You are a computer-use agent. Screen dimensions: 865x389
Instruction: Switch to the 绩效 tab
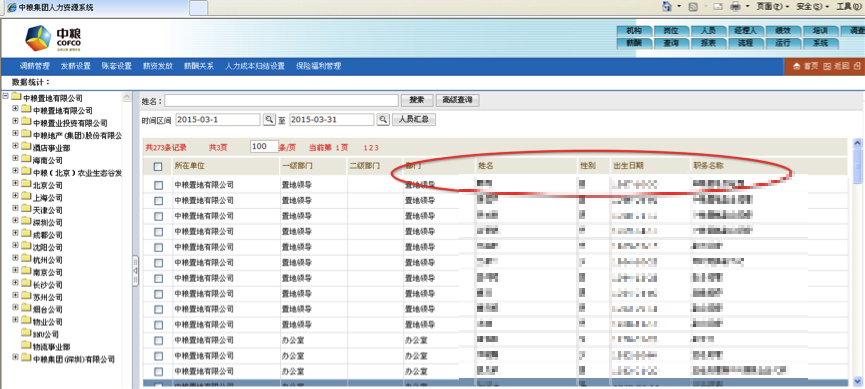(782, 31)
